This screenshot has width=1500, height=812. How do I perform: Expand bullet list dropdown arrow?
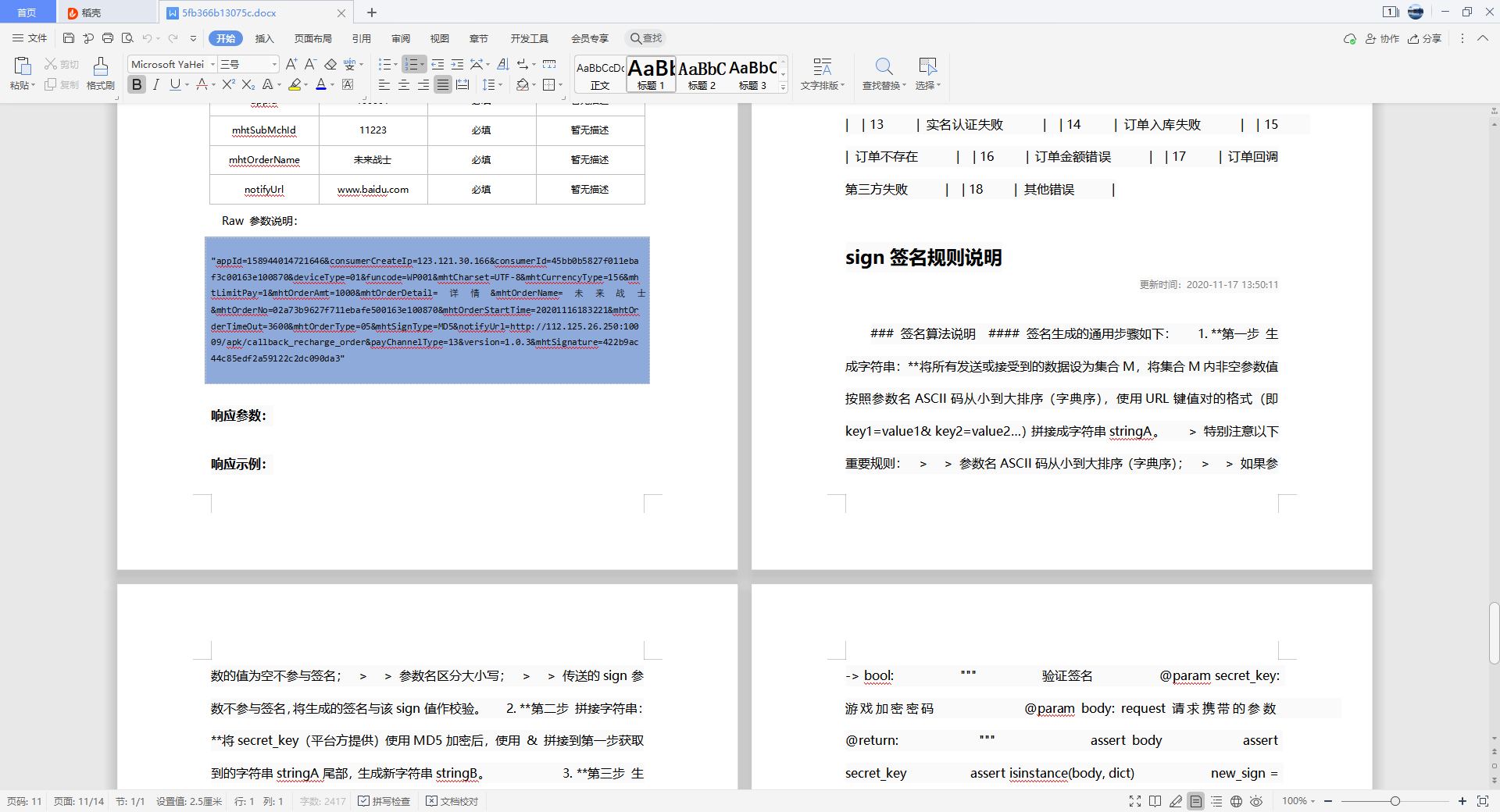click(x=395, y=65)
